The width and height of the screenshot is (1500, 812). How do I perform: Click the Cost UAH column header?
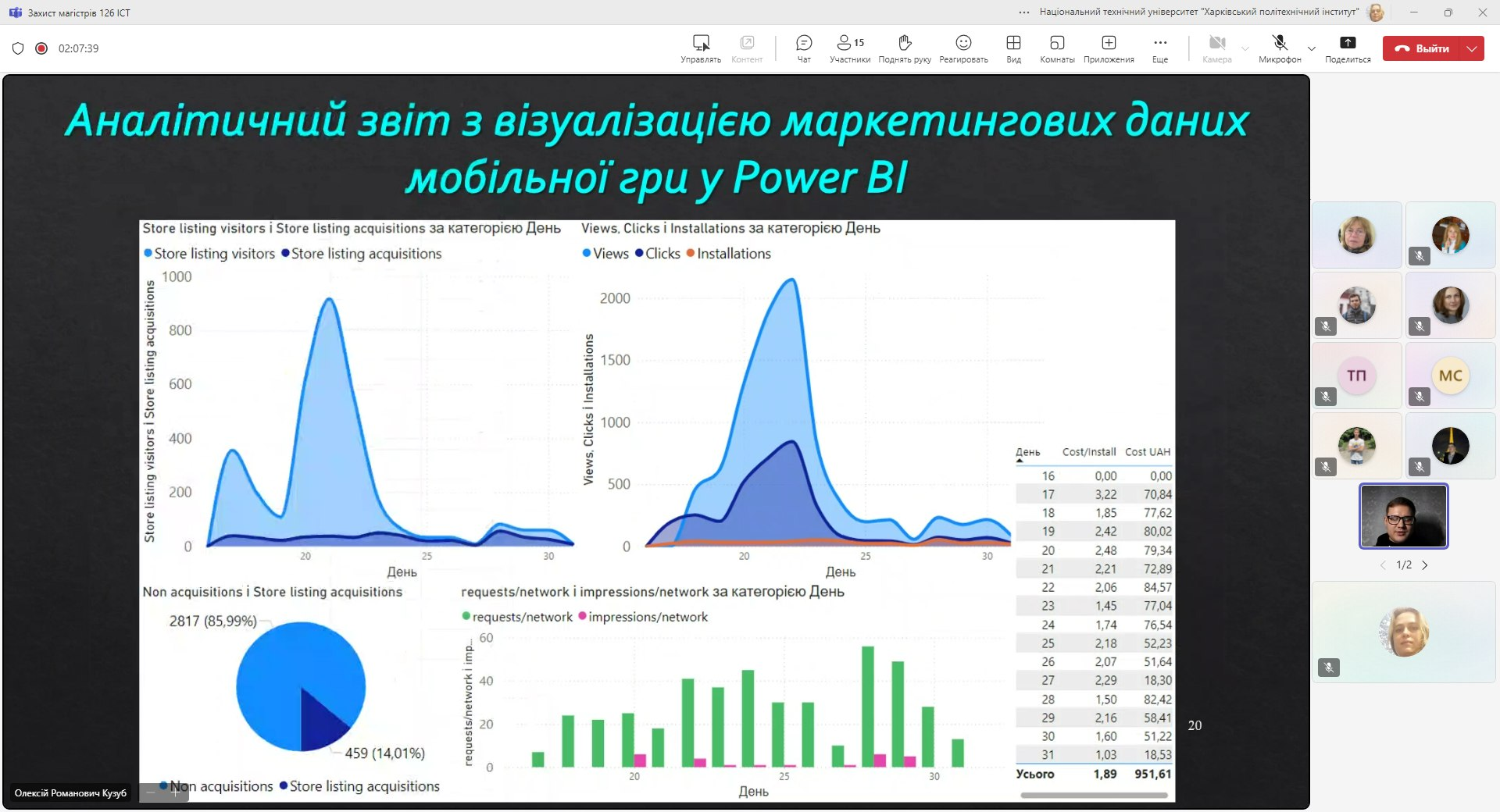pyautogui.click(x=1148, y=452)
